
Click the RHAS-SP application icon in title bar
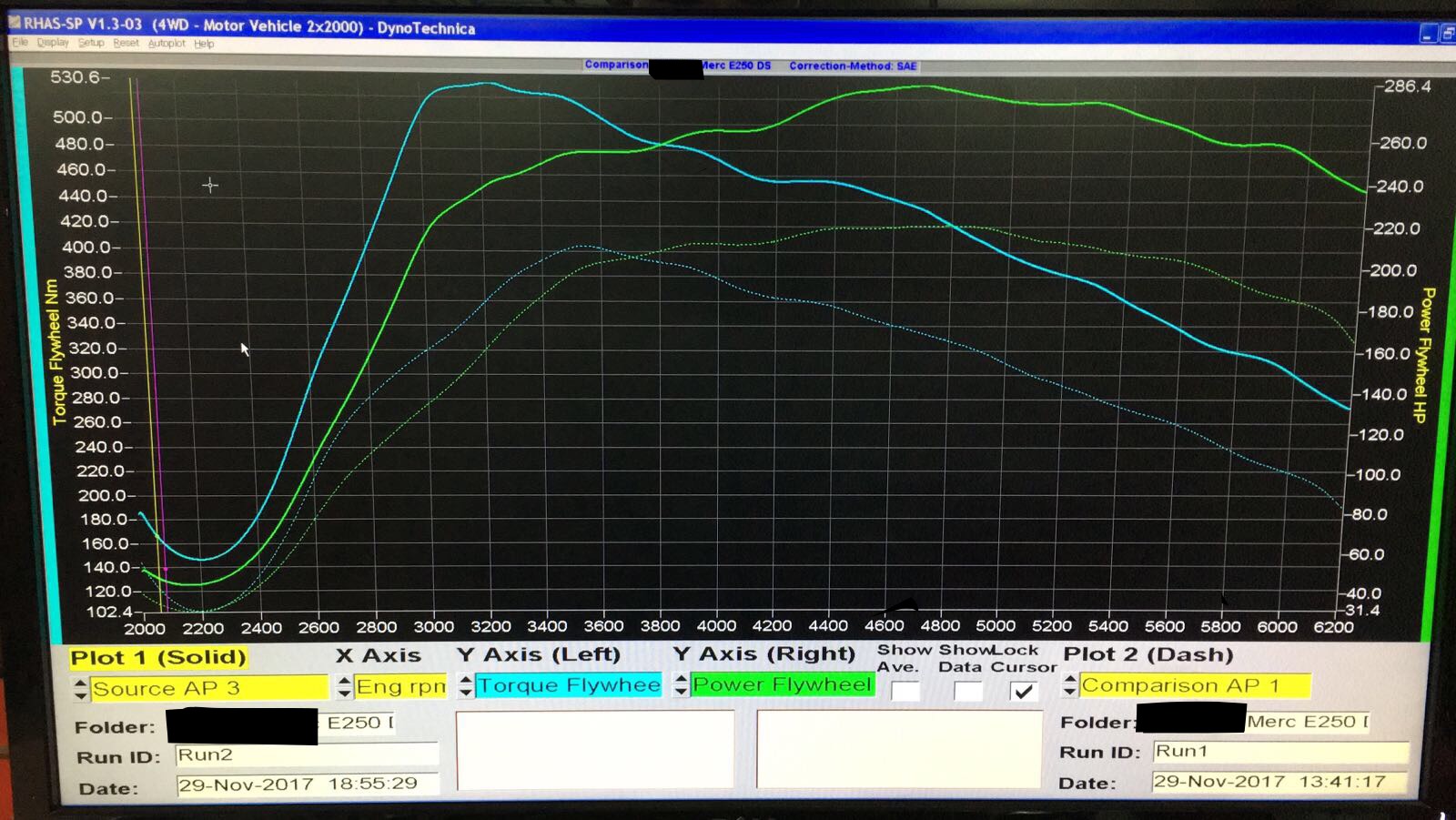pos(15,24)
